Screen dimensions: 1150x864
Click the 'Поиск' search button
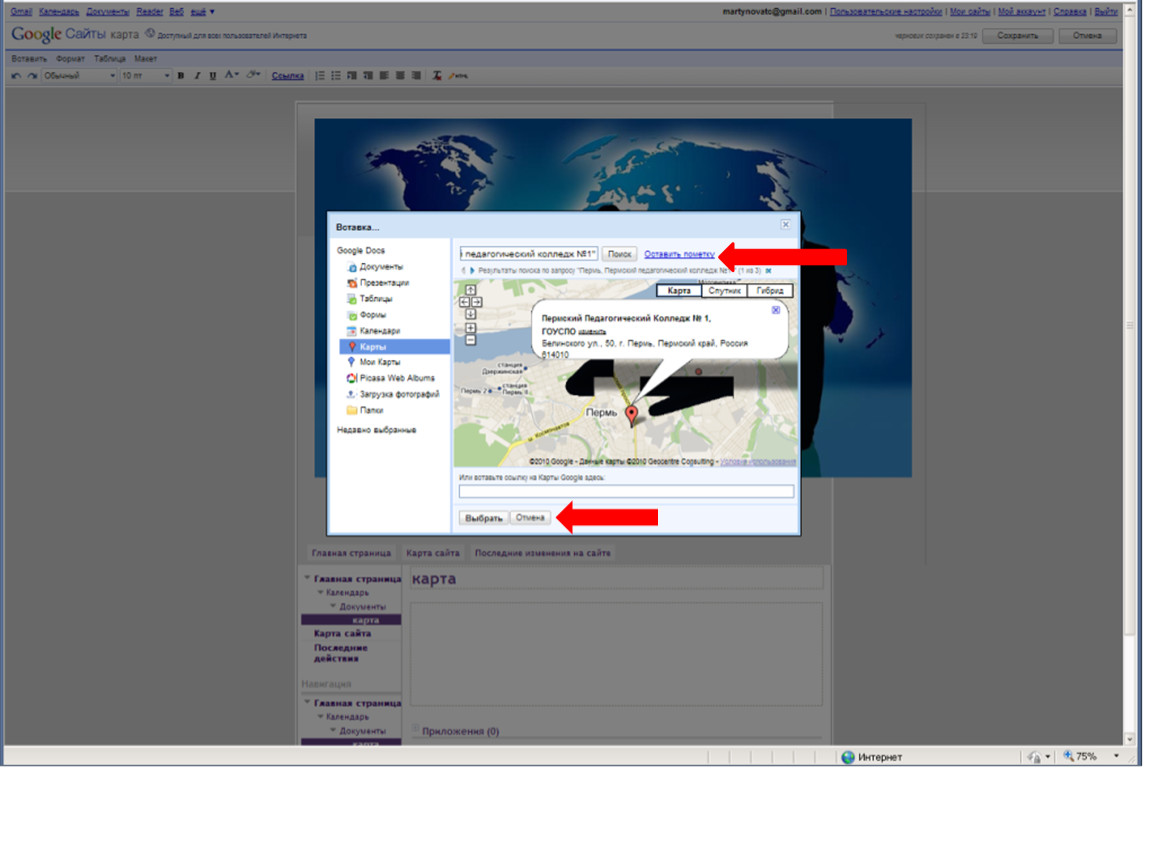click(x=619, y=254)
